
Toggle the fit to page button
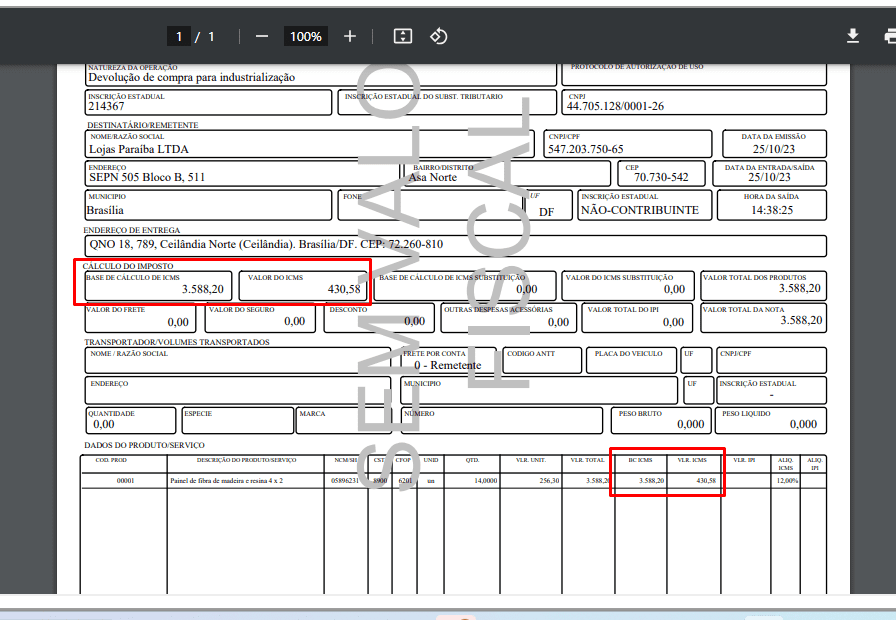point(403,36)
